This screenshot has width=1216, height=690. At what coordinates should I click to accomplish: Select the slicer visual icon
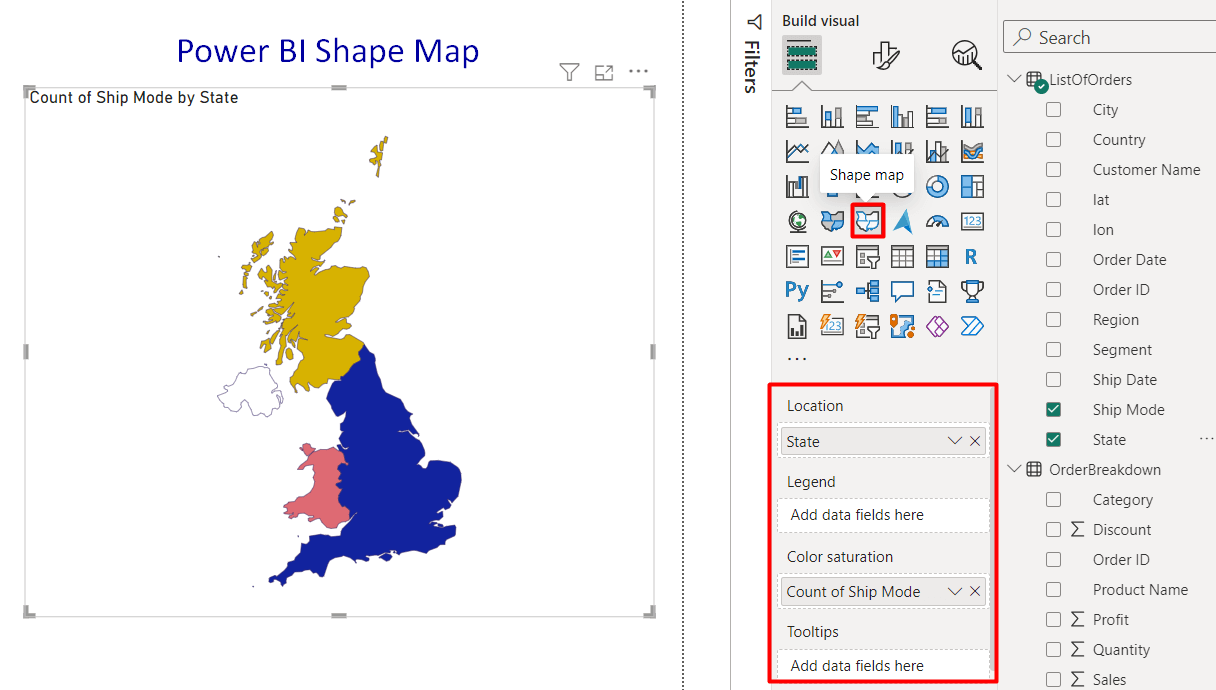[x=867, y=256]
